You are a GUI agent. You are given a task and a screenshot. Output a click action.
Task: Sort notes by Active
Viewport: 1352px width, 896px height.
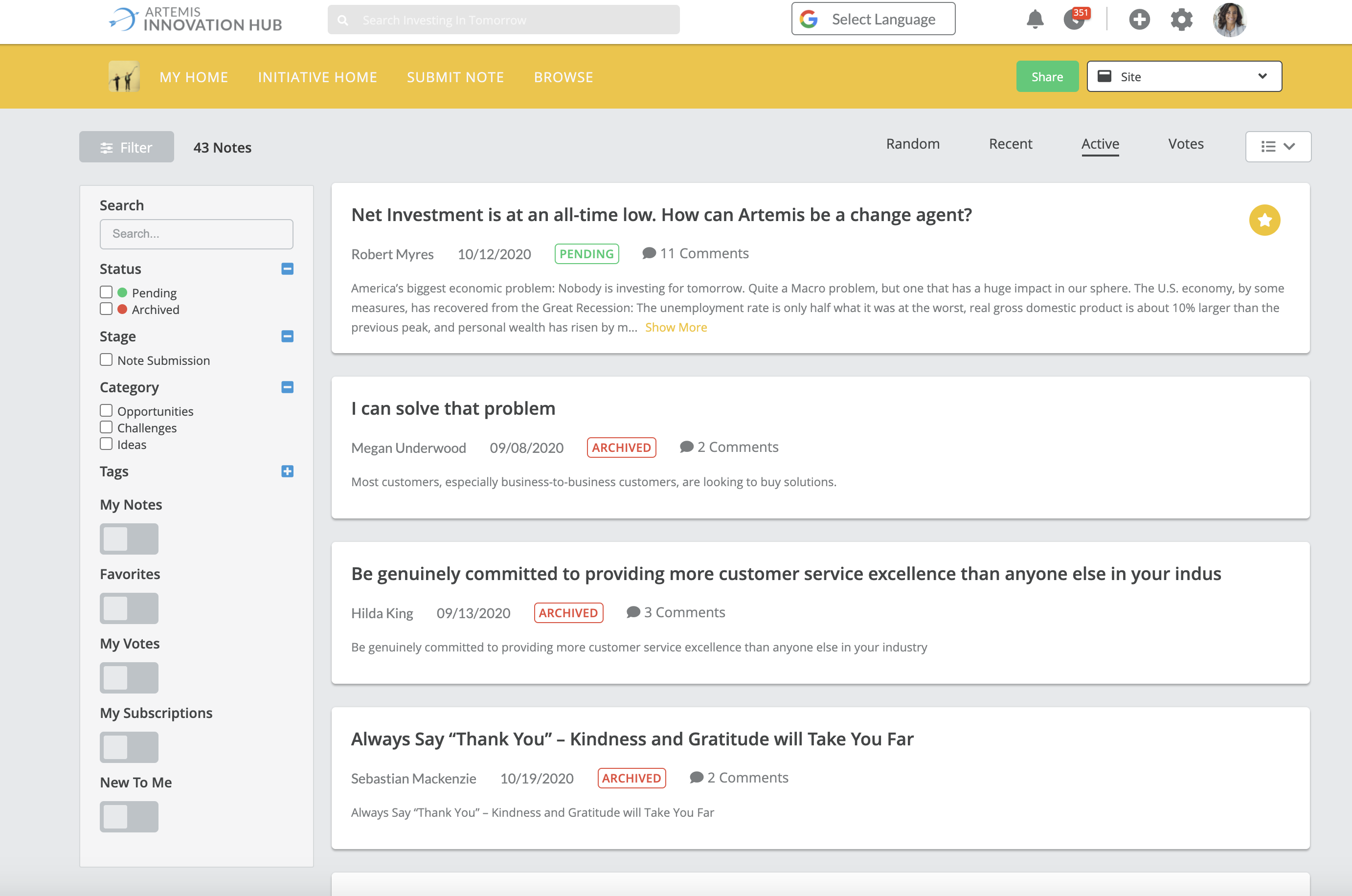pos(1100,143)
